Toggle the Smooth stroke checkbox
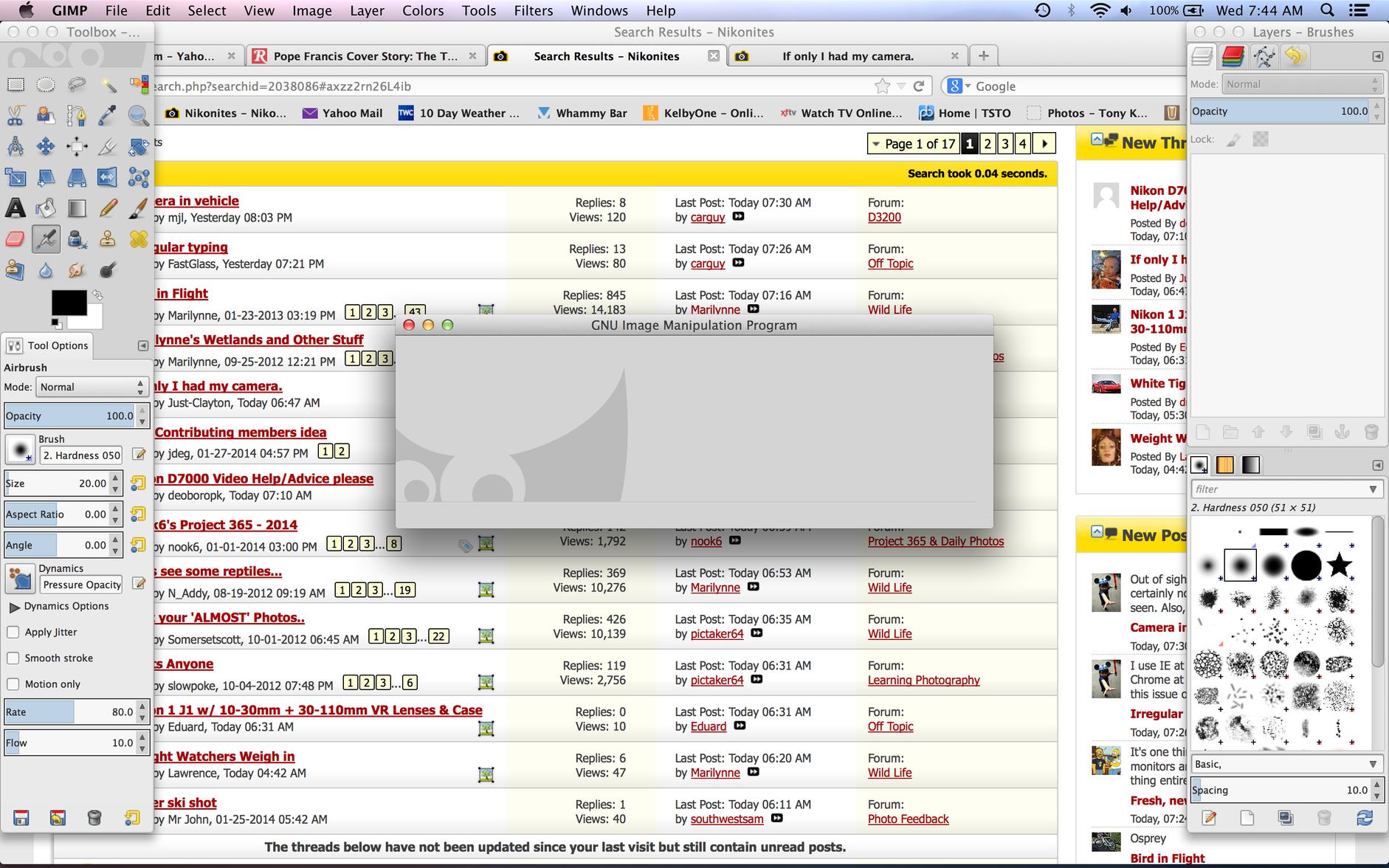Screen dimensions: 1389x868 pyautogui.click(x=13, y=658)
